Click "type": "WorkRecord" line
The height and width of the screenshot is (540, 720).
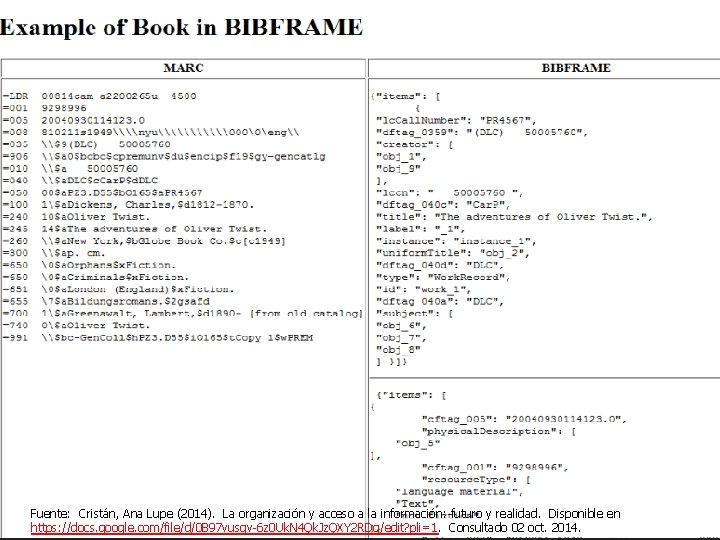(x=443, y=277)
